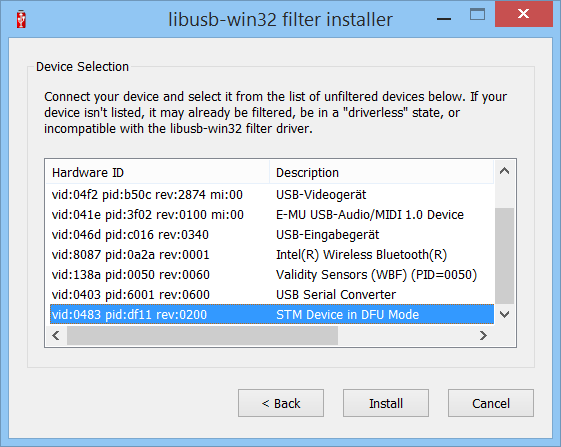Click the list's scroll down arrow
This screenshot has height=447, width=561.
point(504,314)
